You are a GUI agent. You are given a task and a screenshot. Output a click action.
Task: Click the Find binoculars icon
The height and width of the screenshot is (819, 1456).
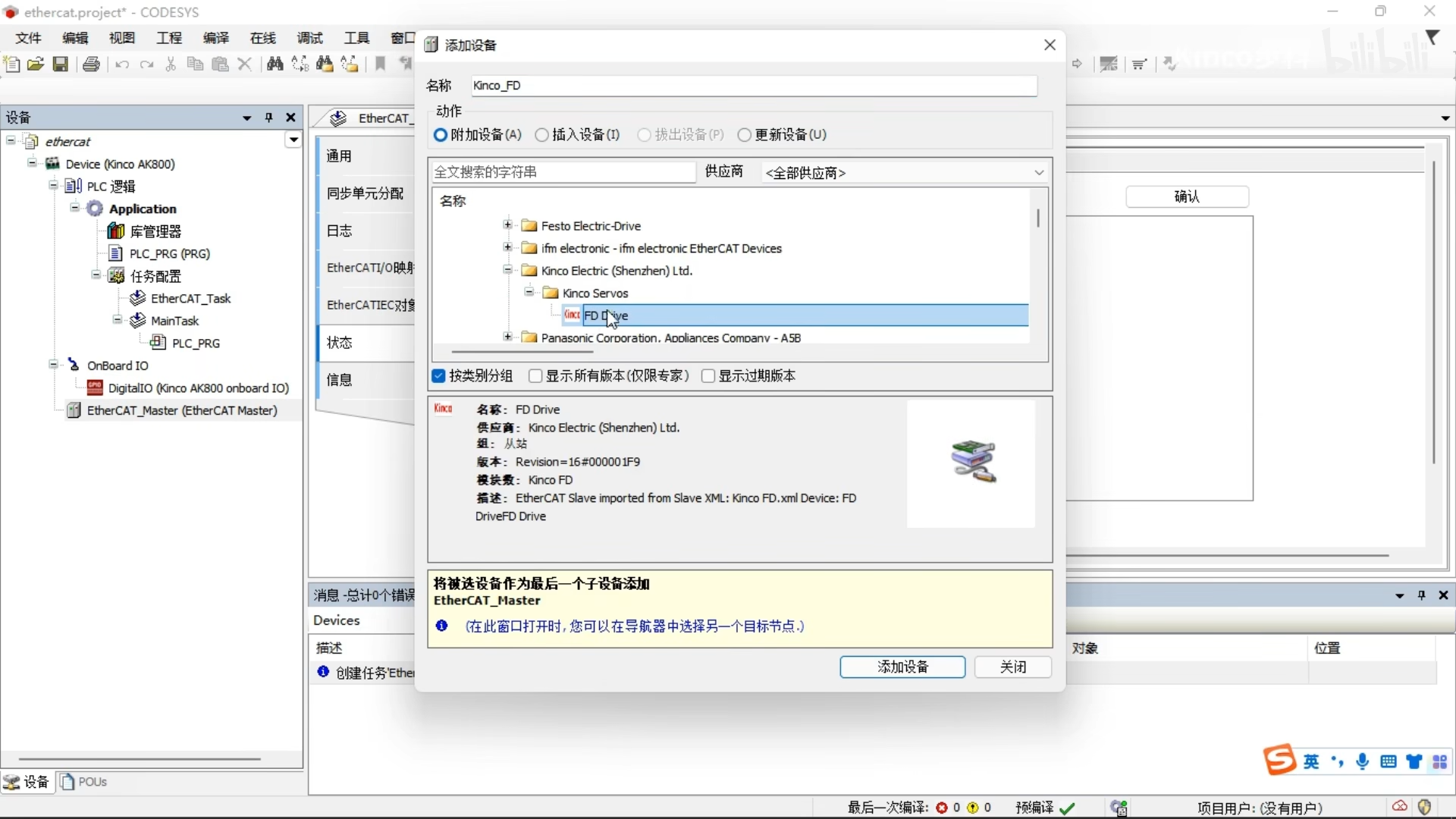[x=275, y=64]
